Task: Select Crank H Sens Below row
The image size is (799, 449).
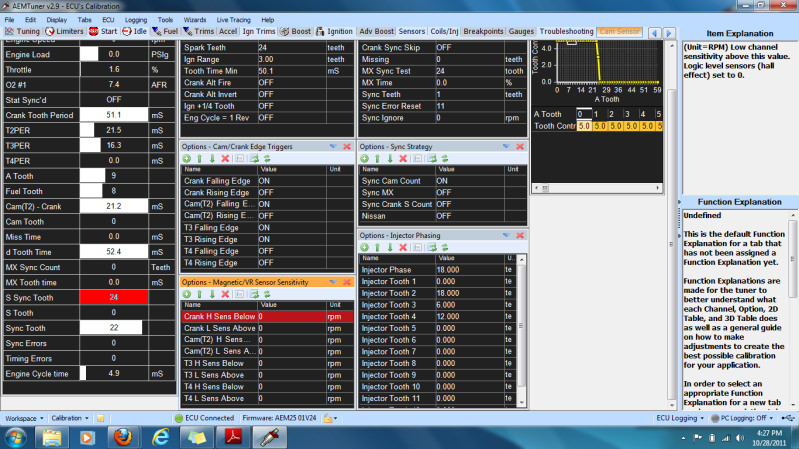Action: (268, 316)
